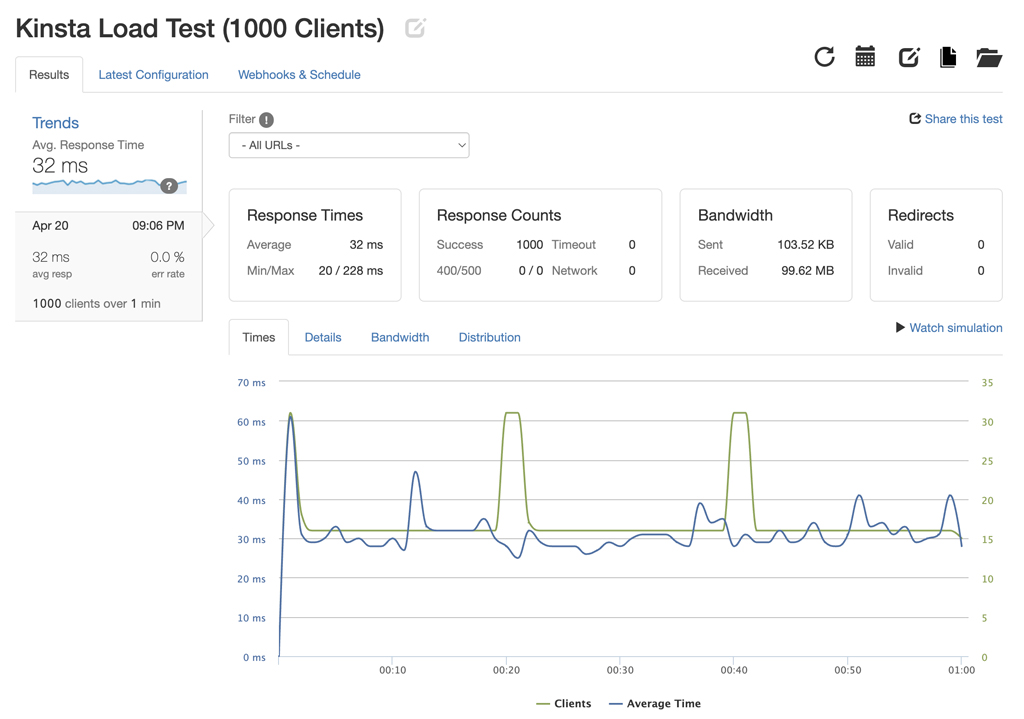Click the 0.0 % err rate value
The width and height of the screenshot is (1024, 719).
pos(167,257)
